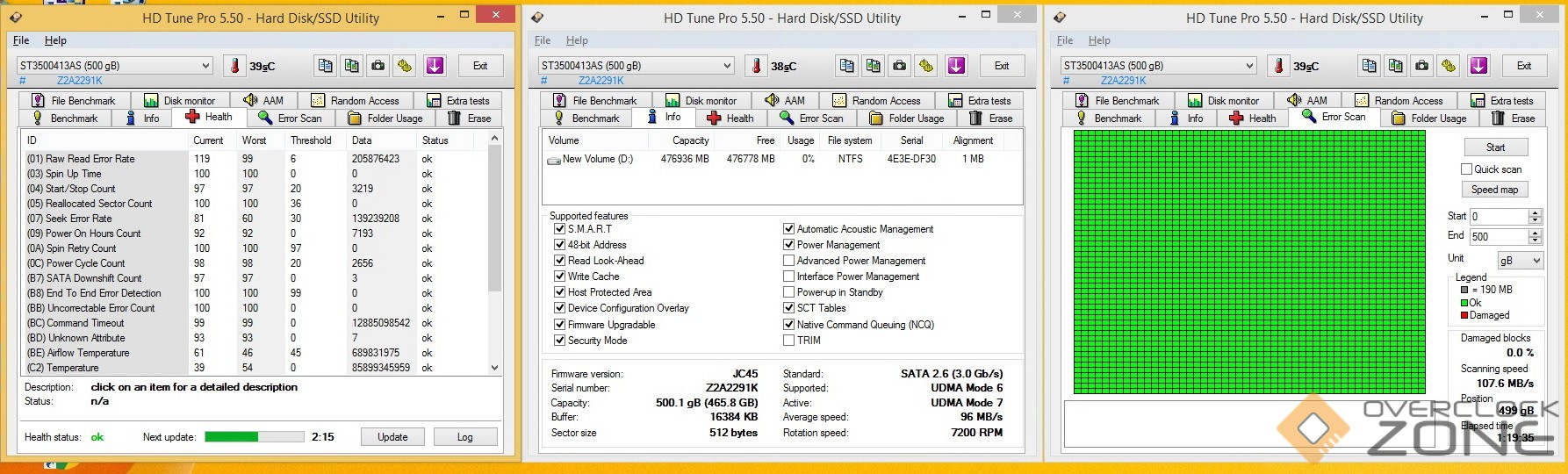Click the End value input field
Image resolution: width=1568 pixels, height=474 pixels.
(1499, 237)
